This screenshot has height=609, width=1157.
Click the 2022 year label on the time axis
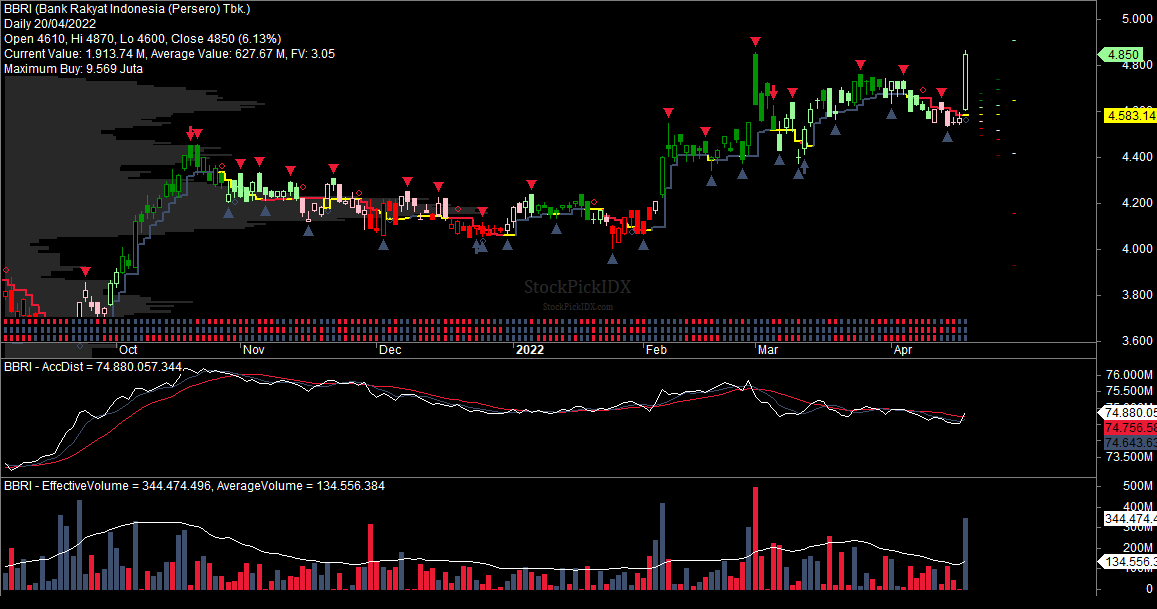530,350
